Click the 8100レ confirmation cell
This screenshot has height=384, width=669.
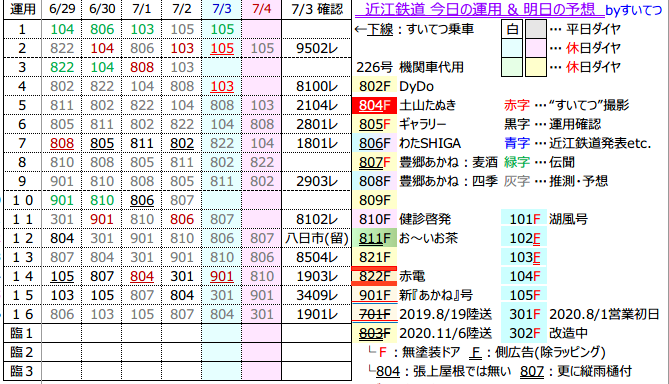click(317, 86)
